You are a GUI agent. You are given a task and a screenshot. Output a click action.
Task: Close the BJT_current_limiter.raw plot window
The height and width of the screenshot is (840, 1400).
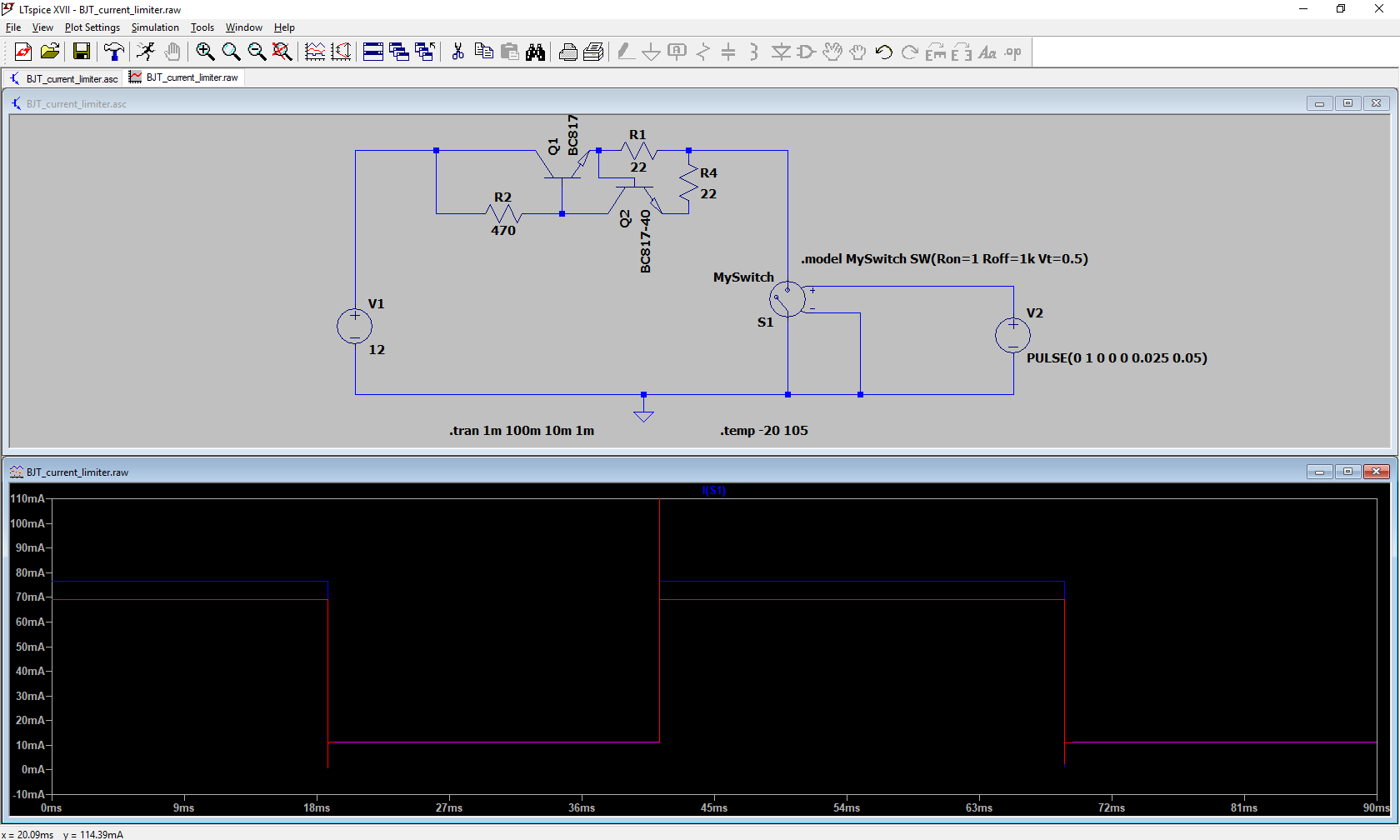[x=1376, y=472]
